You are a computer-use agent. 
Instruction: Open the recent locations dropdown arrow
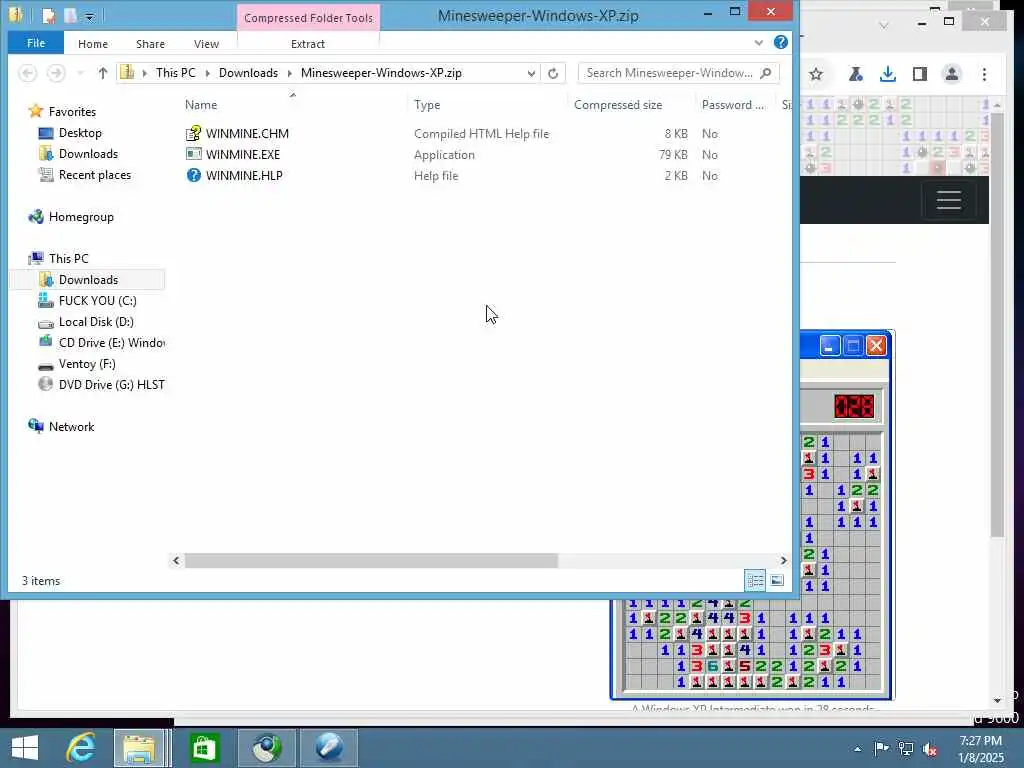click(x=80, y=73)
